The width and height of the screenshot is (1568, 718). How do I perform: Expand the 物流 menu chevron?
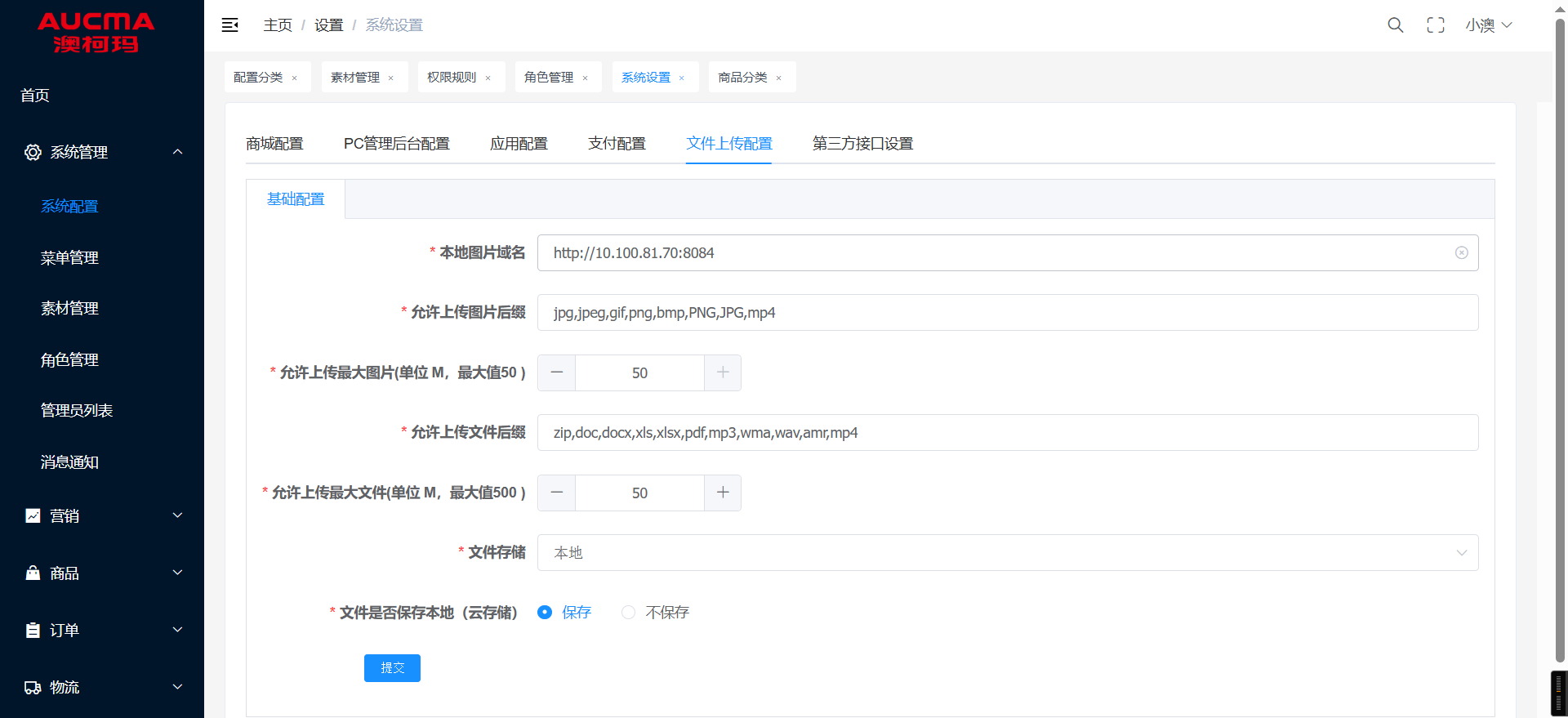(x=177, y=687)
